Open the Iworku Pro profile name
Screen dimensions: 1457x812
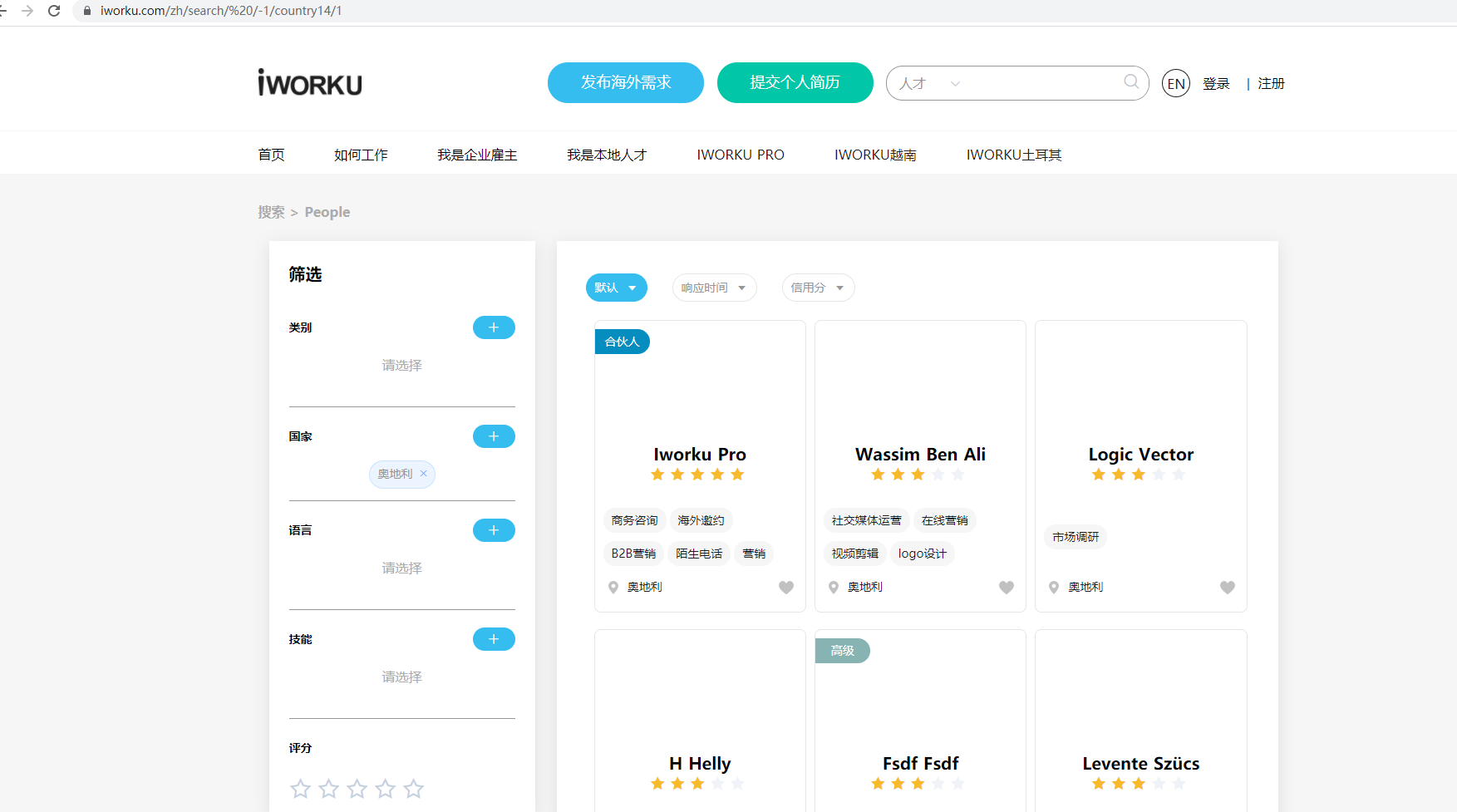(x=700, y=455)
